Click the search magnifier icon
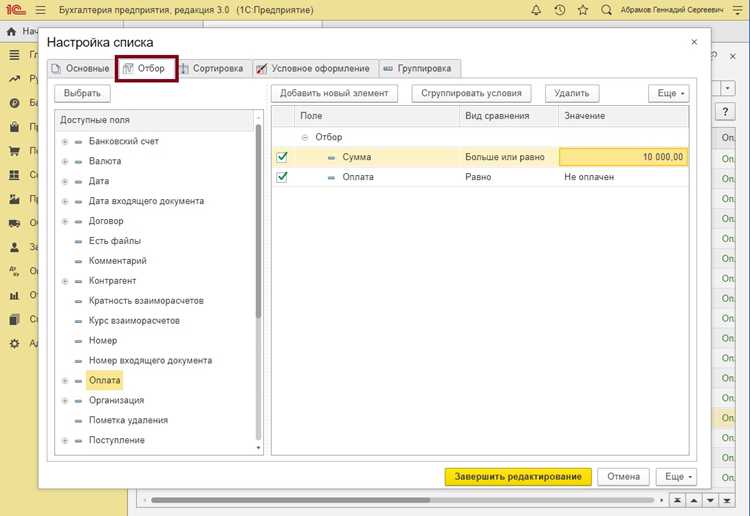This screenshot has height=516, width=750. [606, 10]
